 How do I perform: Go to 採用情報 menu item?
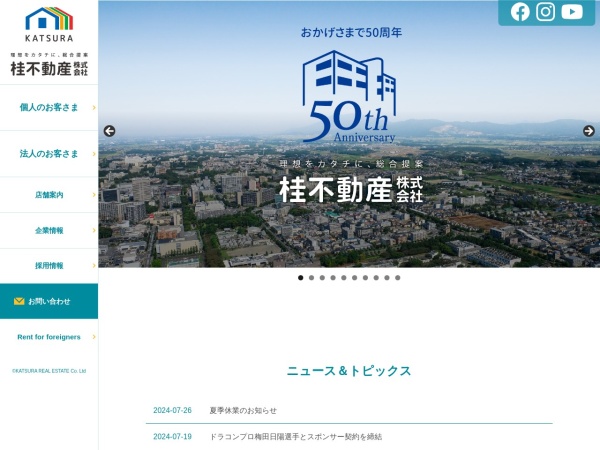[49, 266]
